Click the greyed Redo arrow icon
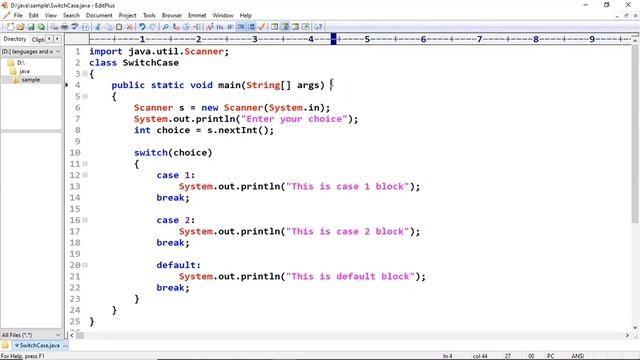Screen dimensions: 640x360 pos(153,27)
